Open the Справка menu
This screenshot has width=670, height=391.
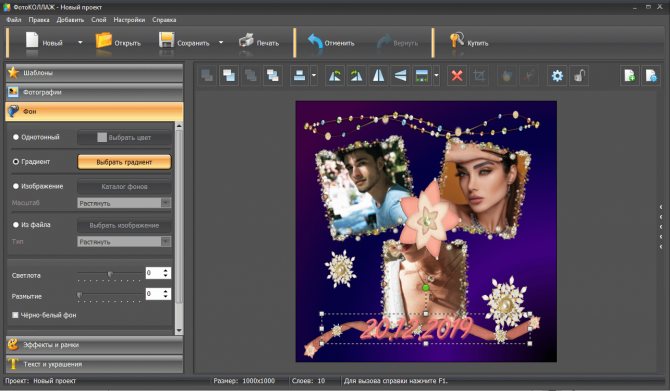pos(164,20)
